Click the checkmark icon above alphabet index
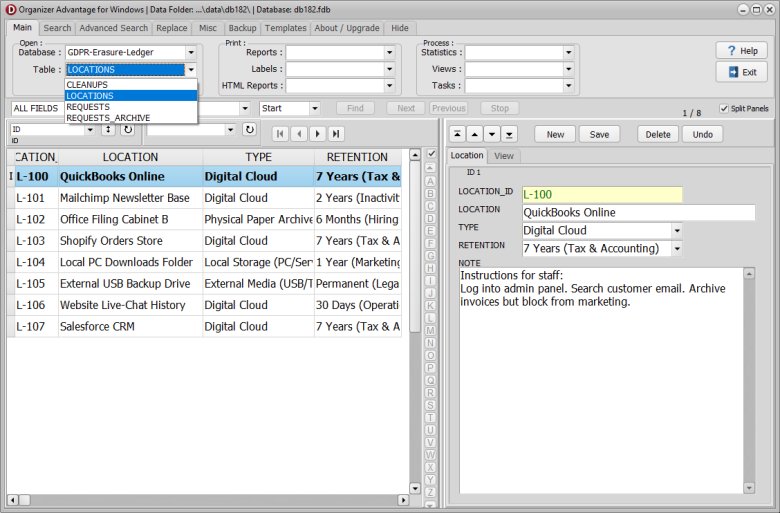 431,154
